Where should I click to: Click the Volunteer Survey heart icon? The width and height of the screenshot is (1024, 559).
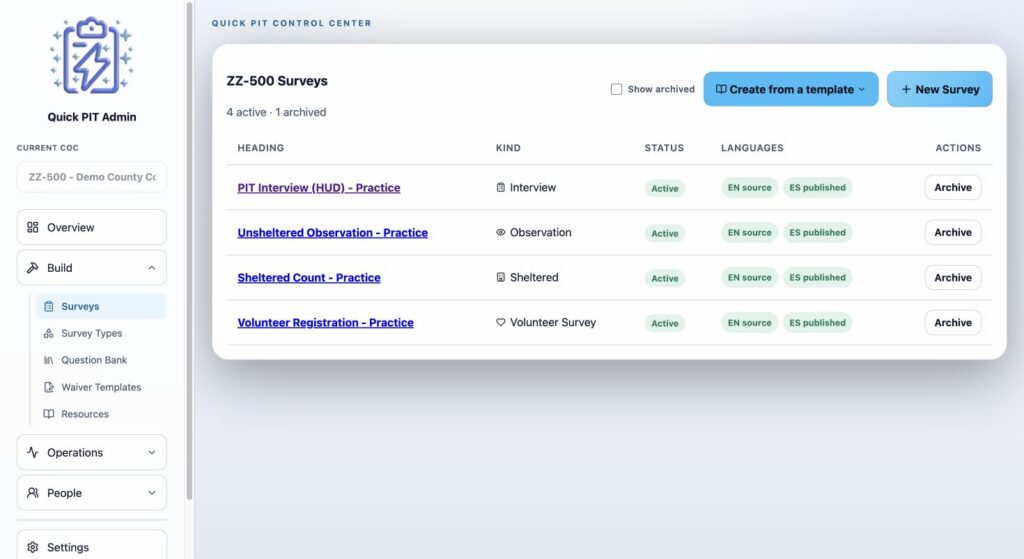tap(501, 323)
